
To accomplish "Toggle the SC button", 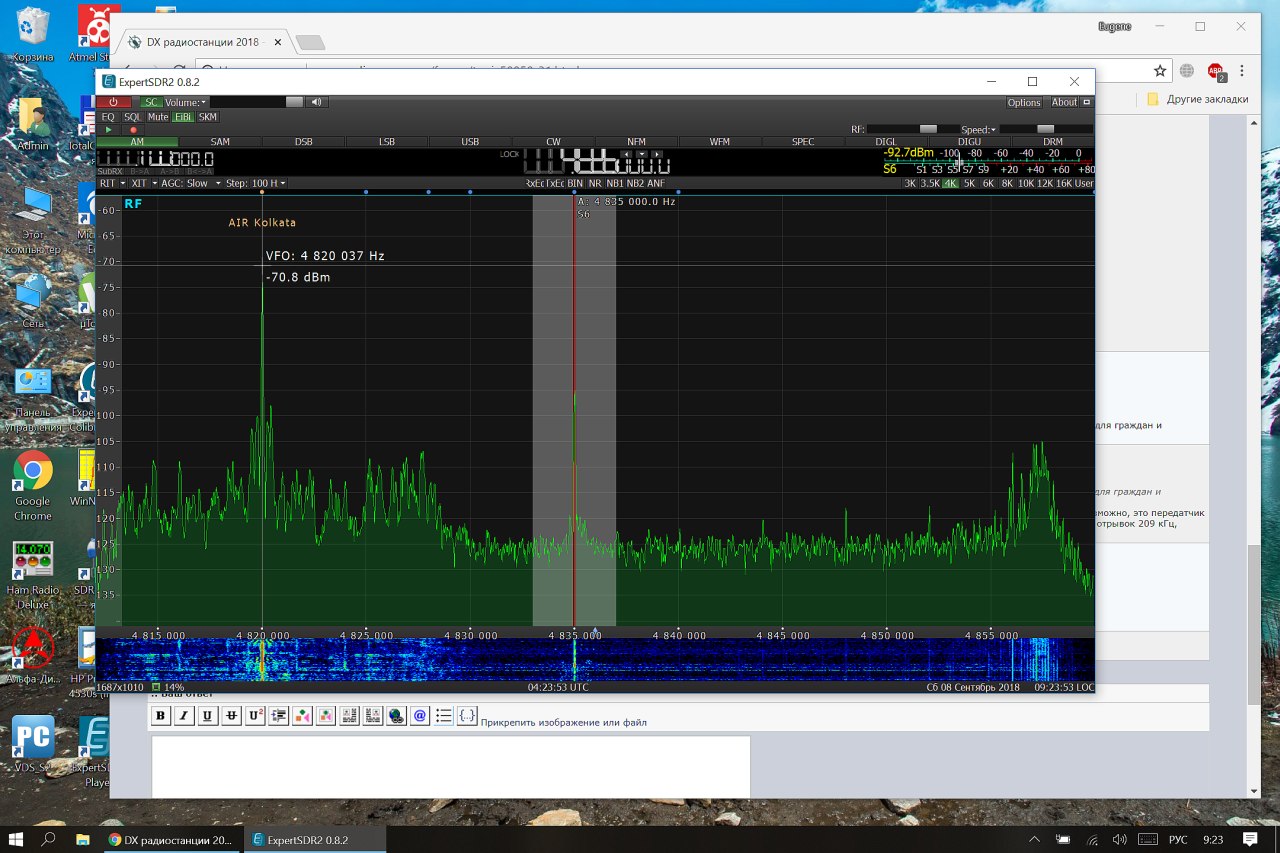I will tap(150, 102).
